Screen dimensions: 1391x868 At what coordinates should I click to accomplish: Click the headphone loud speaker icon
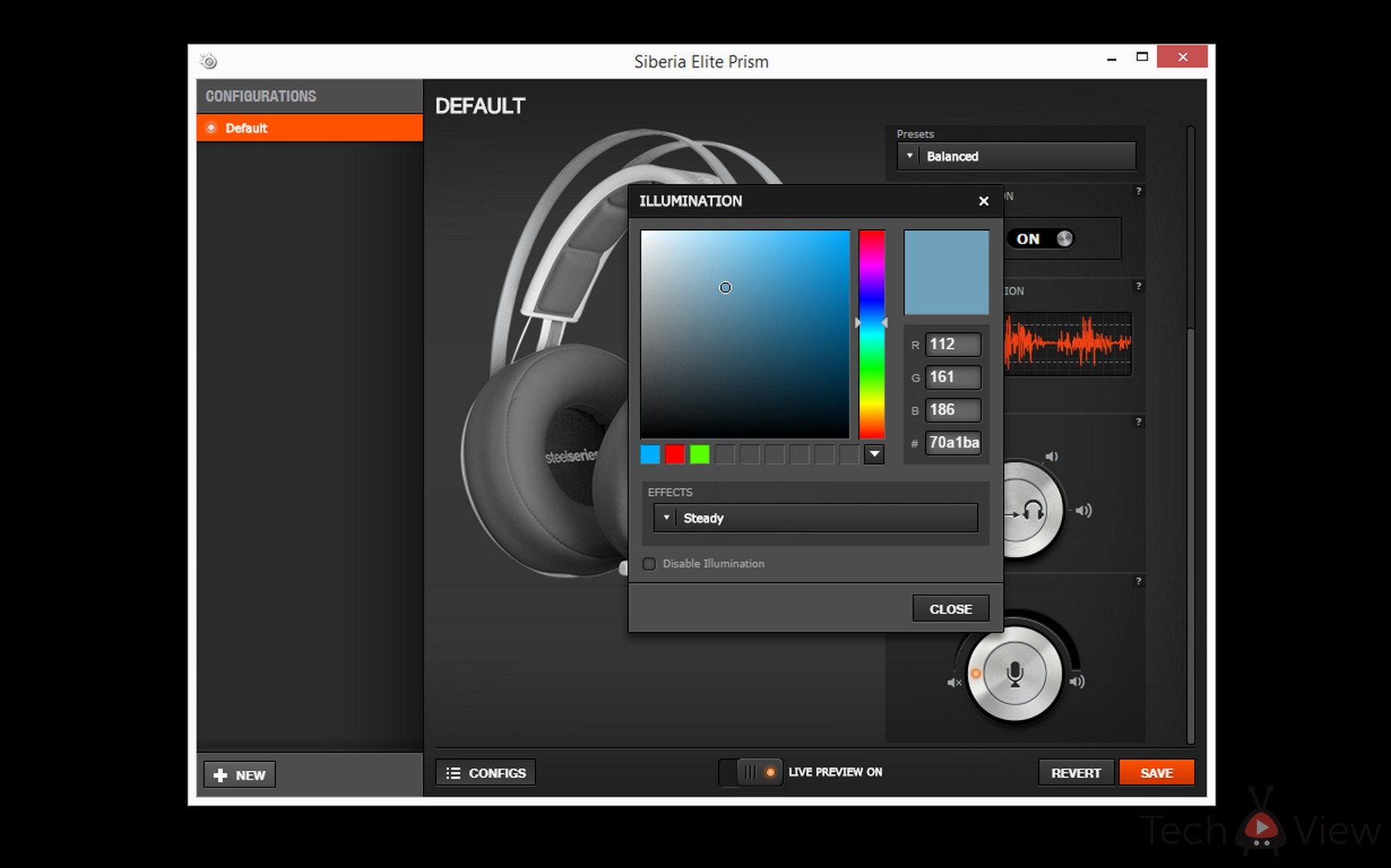coord(1084,510)
